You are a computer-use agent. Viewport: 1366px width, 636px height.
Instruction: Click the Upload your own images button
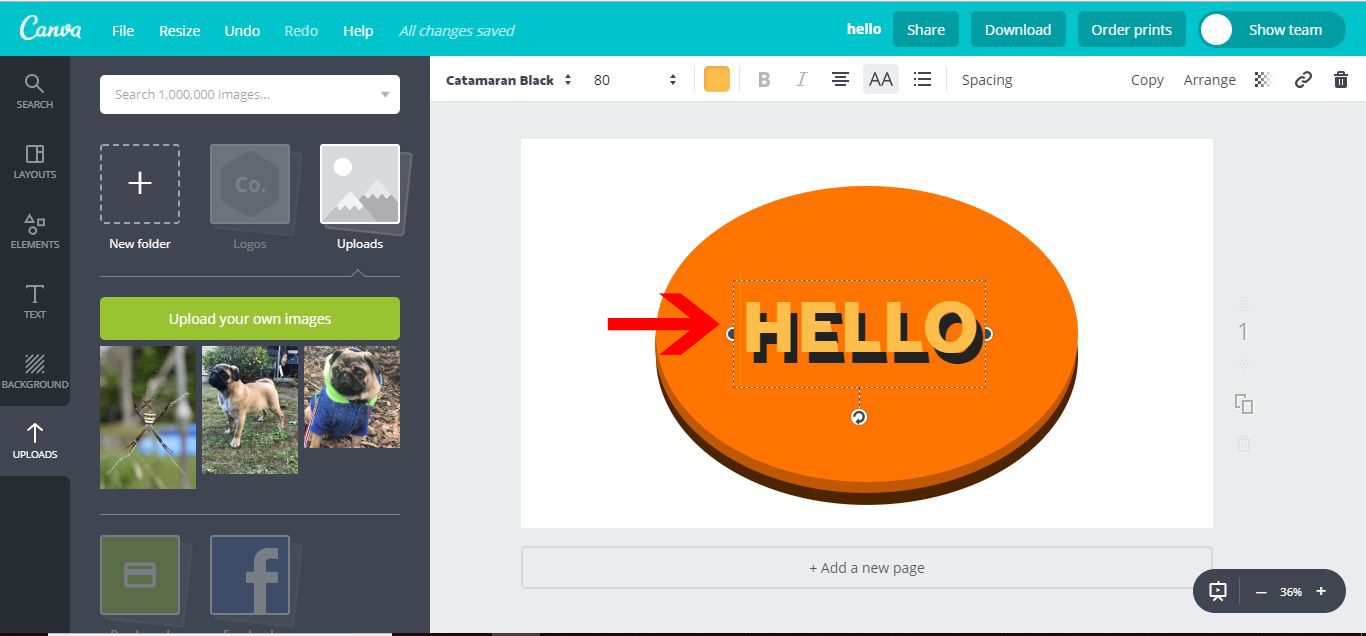pos(249,318)
